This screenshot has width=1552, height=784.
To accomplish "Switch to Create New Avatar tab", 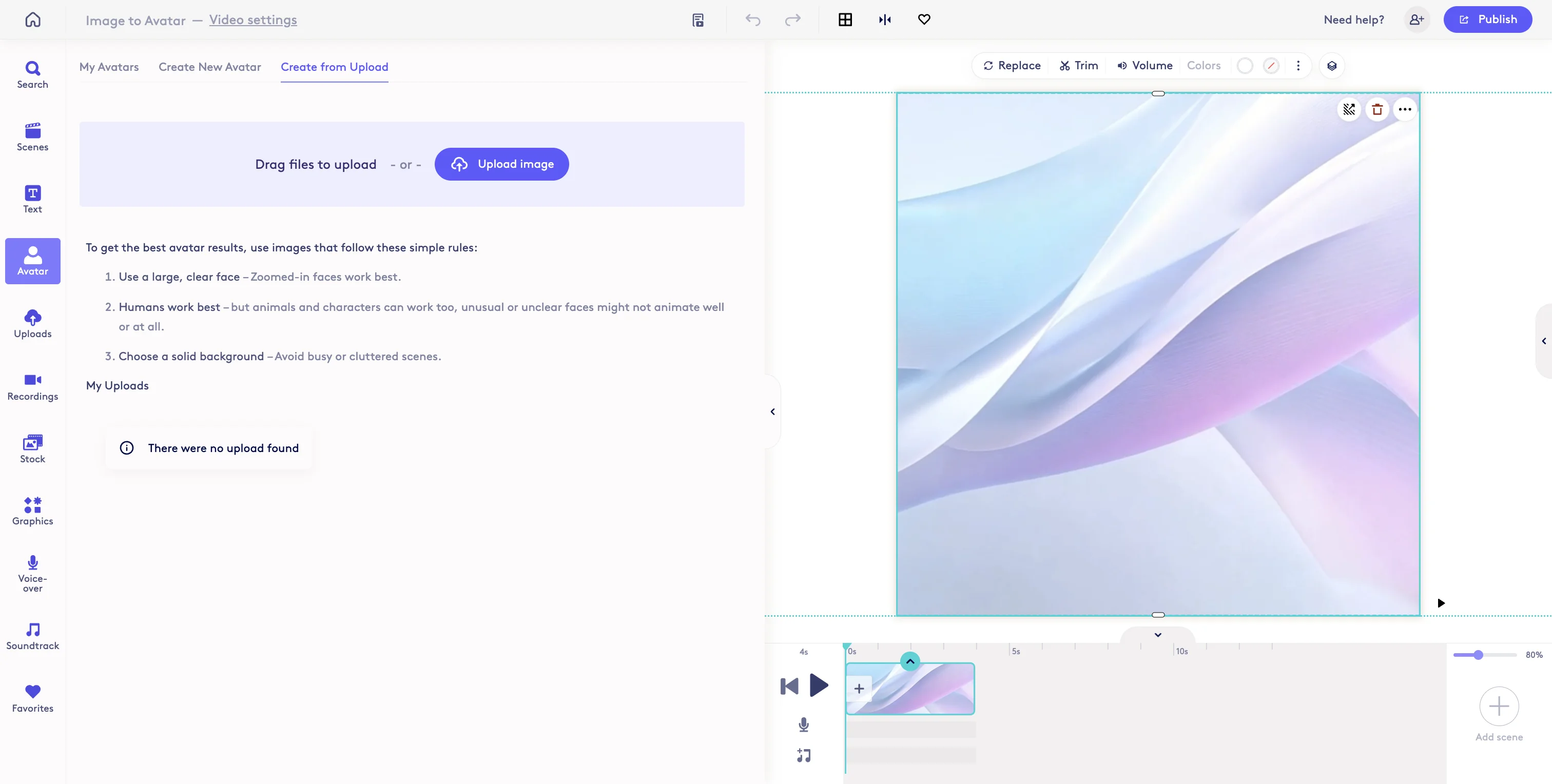I will 210,67.
